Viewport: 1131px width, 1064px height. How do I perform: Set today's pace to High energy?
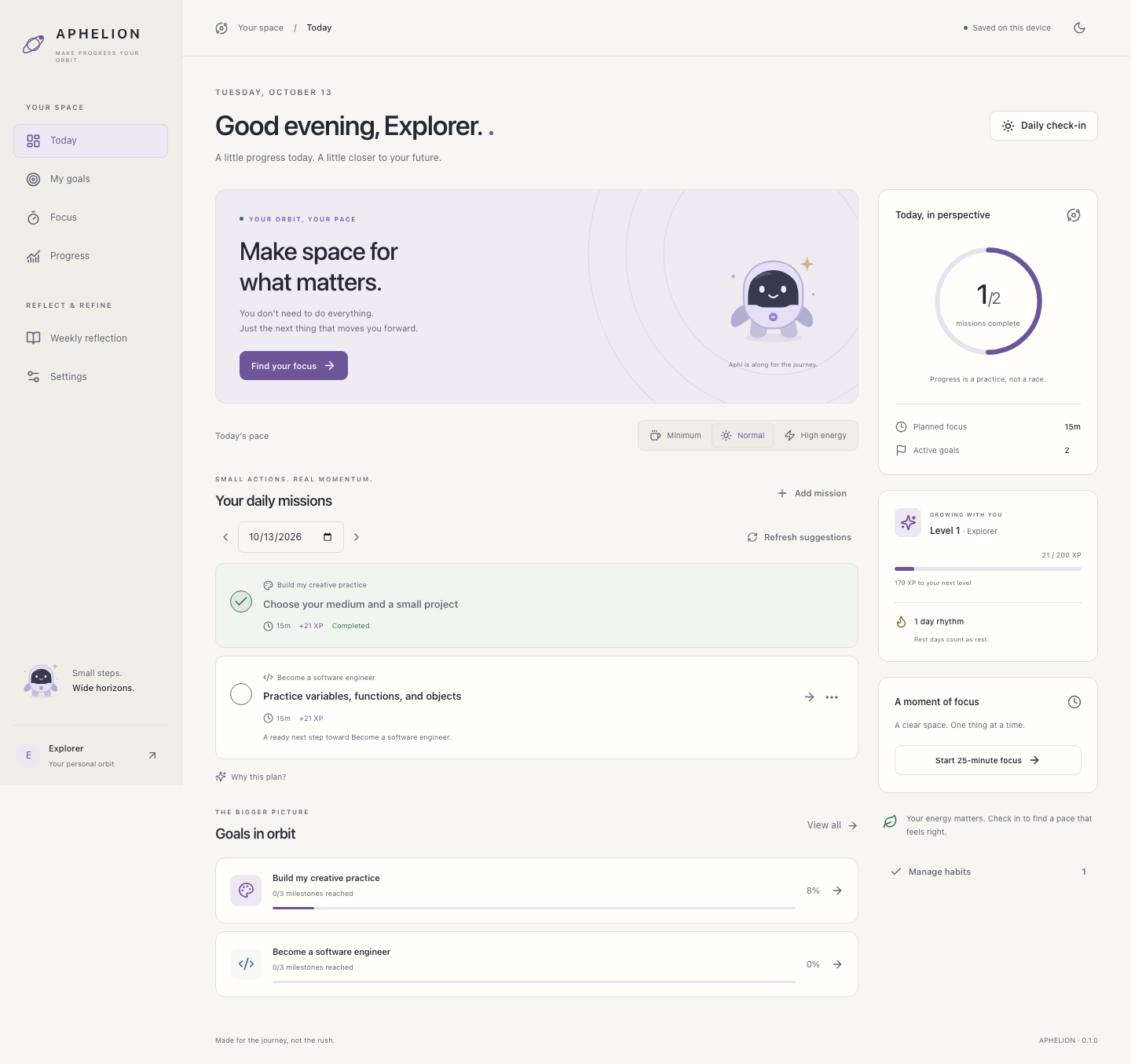[815, 436]
